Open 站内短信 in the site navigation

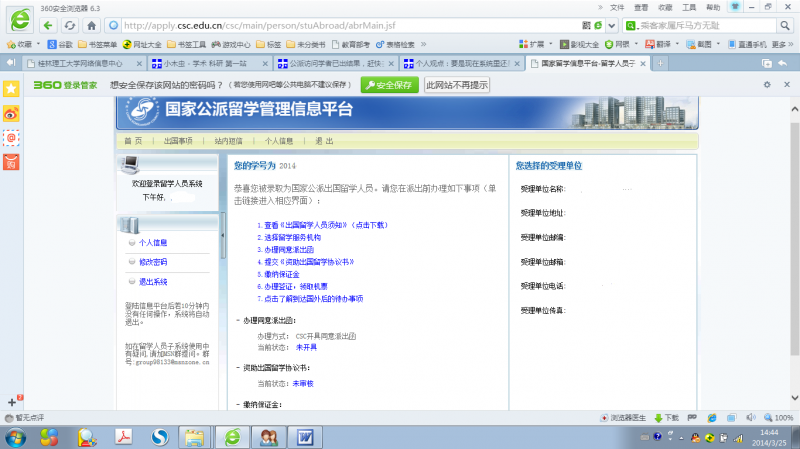229,141
